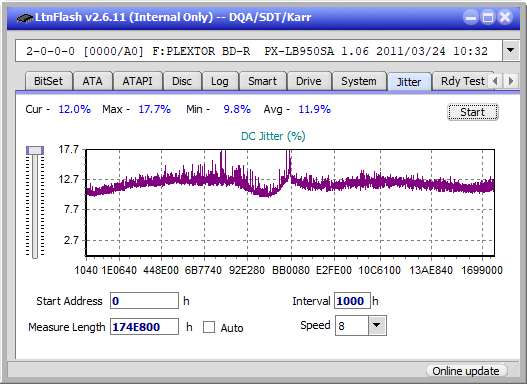Focus the Measure Length field
The height and width of the screenshot is (384, 527).
click(x=145, y=327)
